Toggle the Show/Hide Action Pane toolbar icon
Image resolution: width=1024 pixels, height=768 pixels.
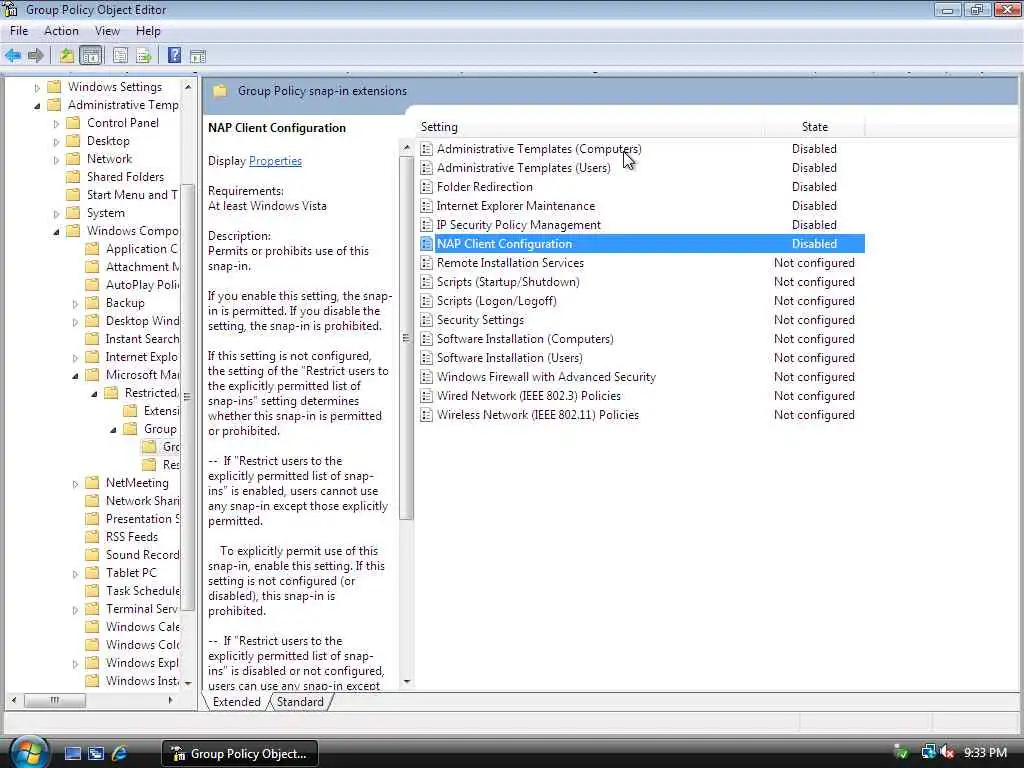click(x=198, y=56)
